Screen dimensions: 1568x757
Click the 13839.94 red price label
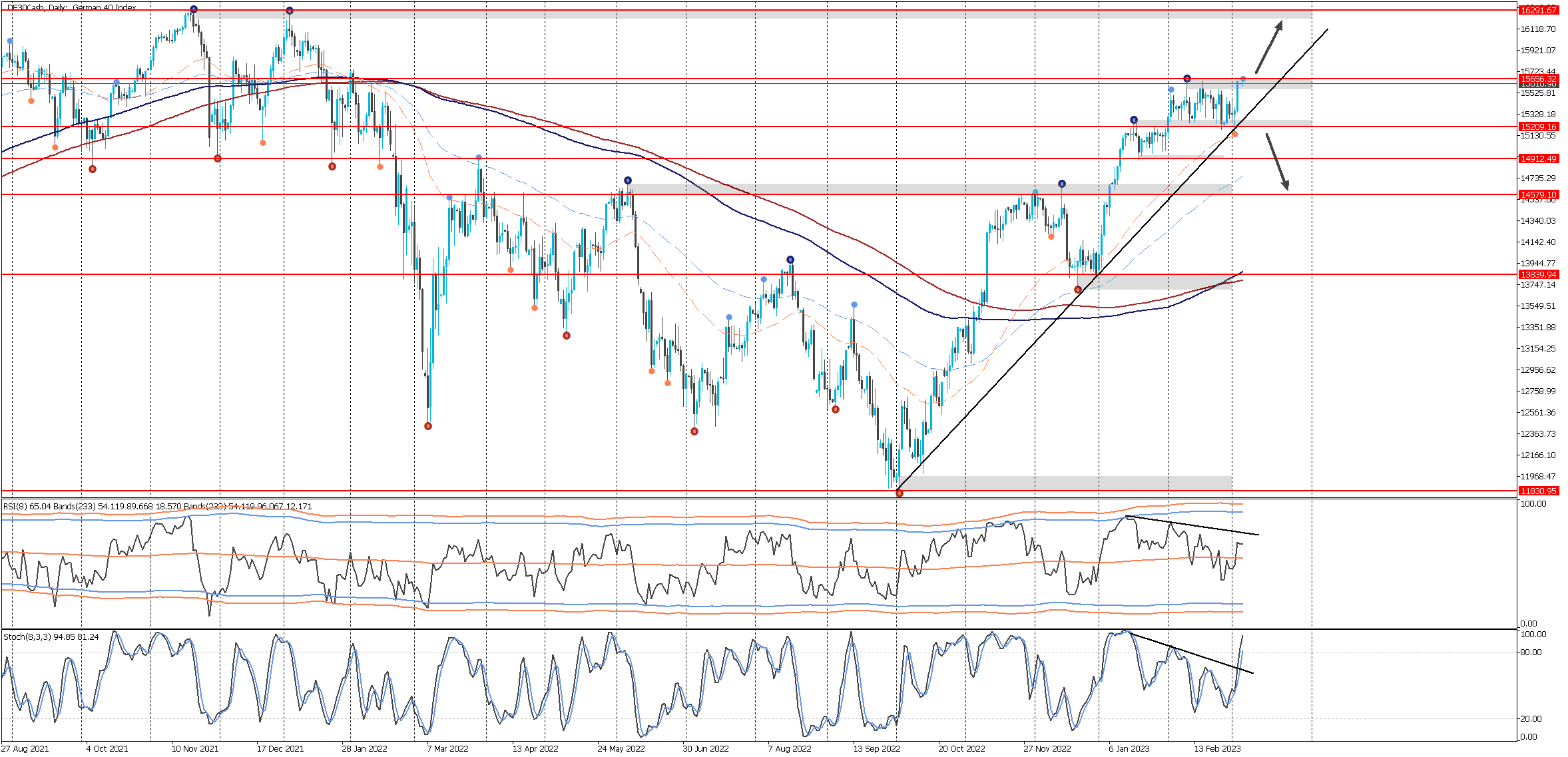(1538, 274)
